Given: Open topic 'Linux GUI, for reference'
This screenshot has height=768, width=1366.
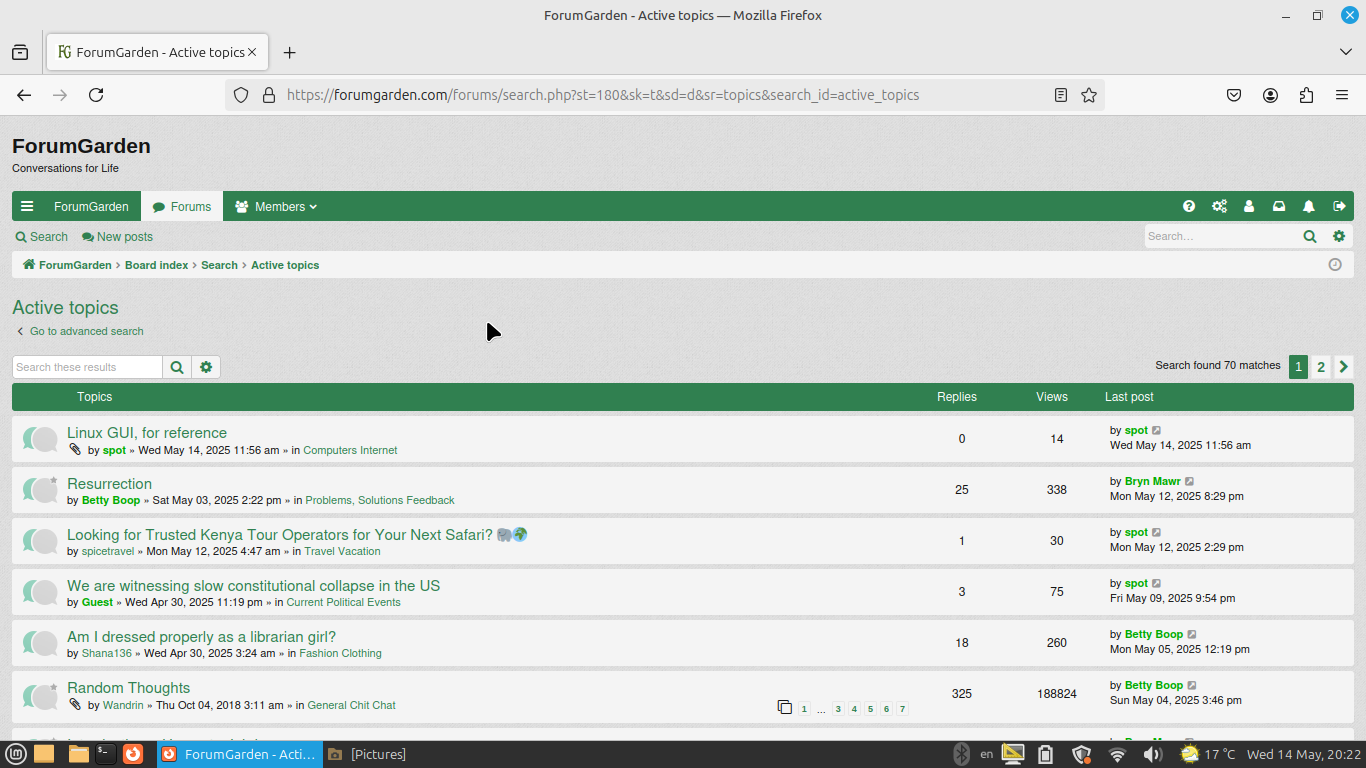Looking at the screenshot, I should [147, 433].
